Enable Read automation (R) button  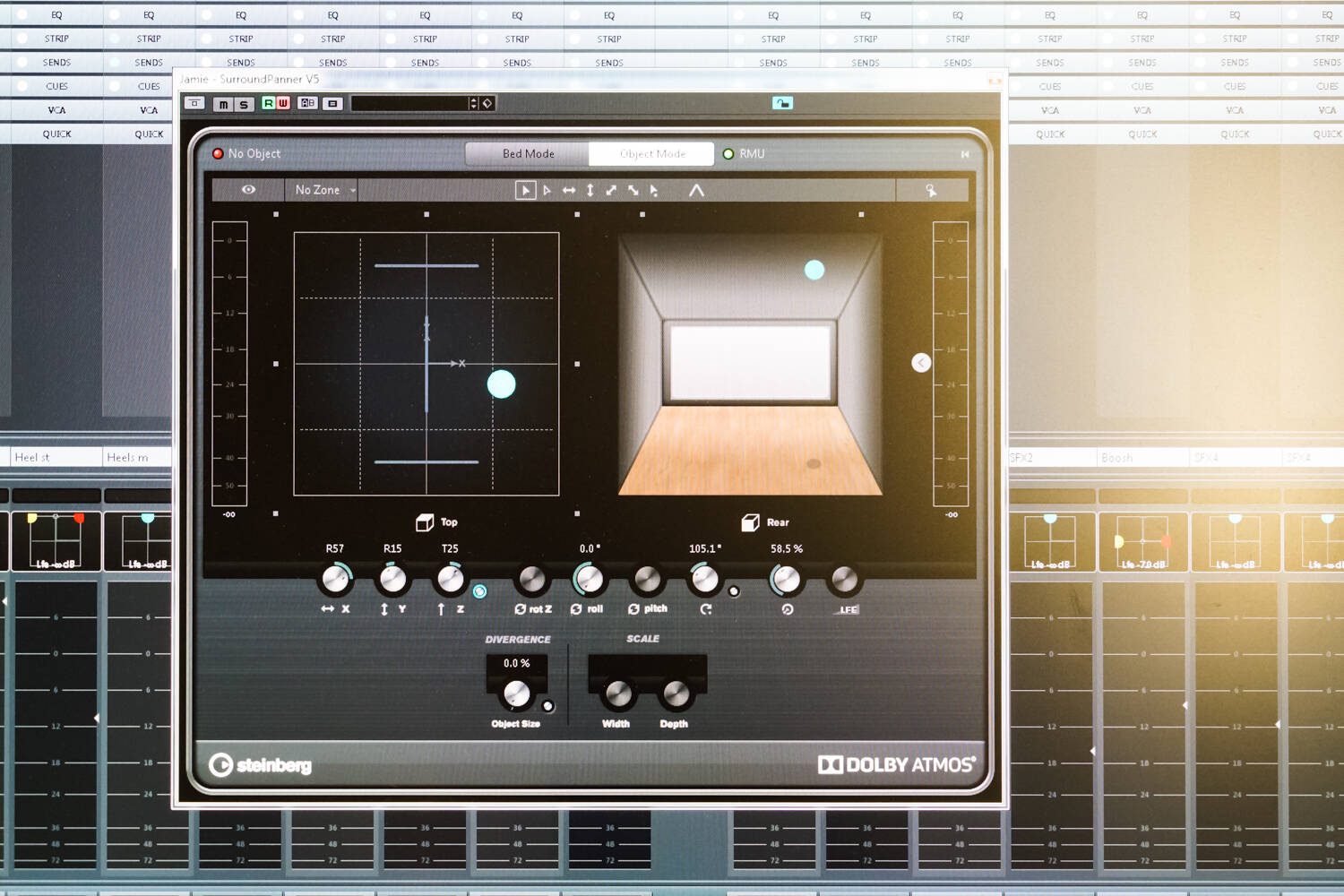click(268, 103)
